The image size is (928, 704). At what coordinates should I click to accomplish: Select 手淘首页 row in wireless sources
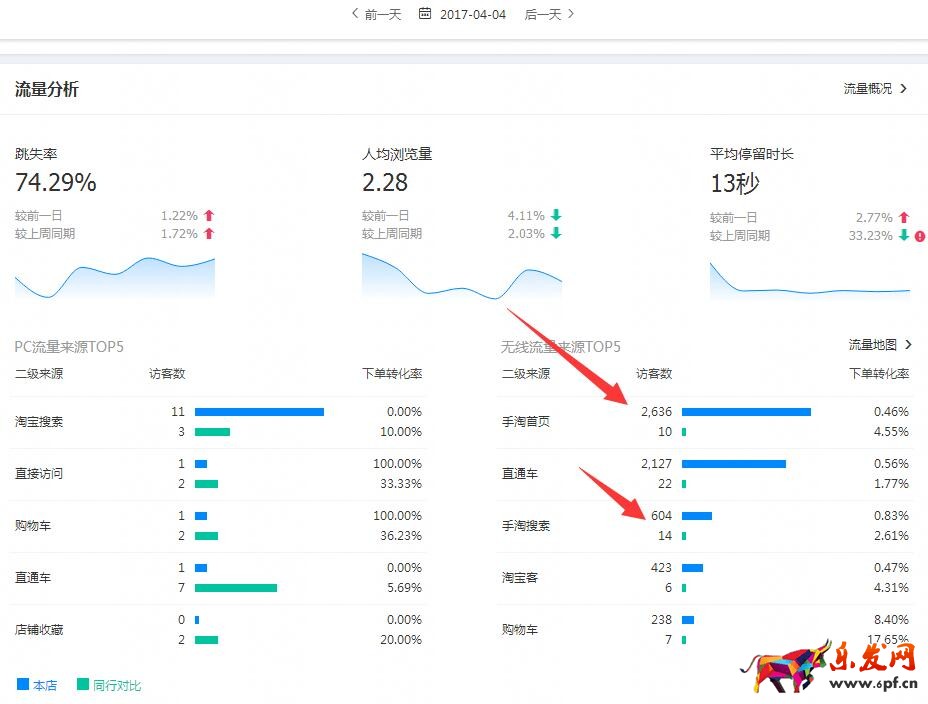click(x=526, y=422)
